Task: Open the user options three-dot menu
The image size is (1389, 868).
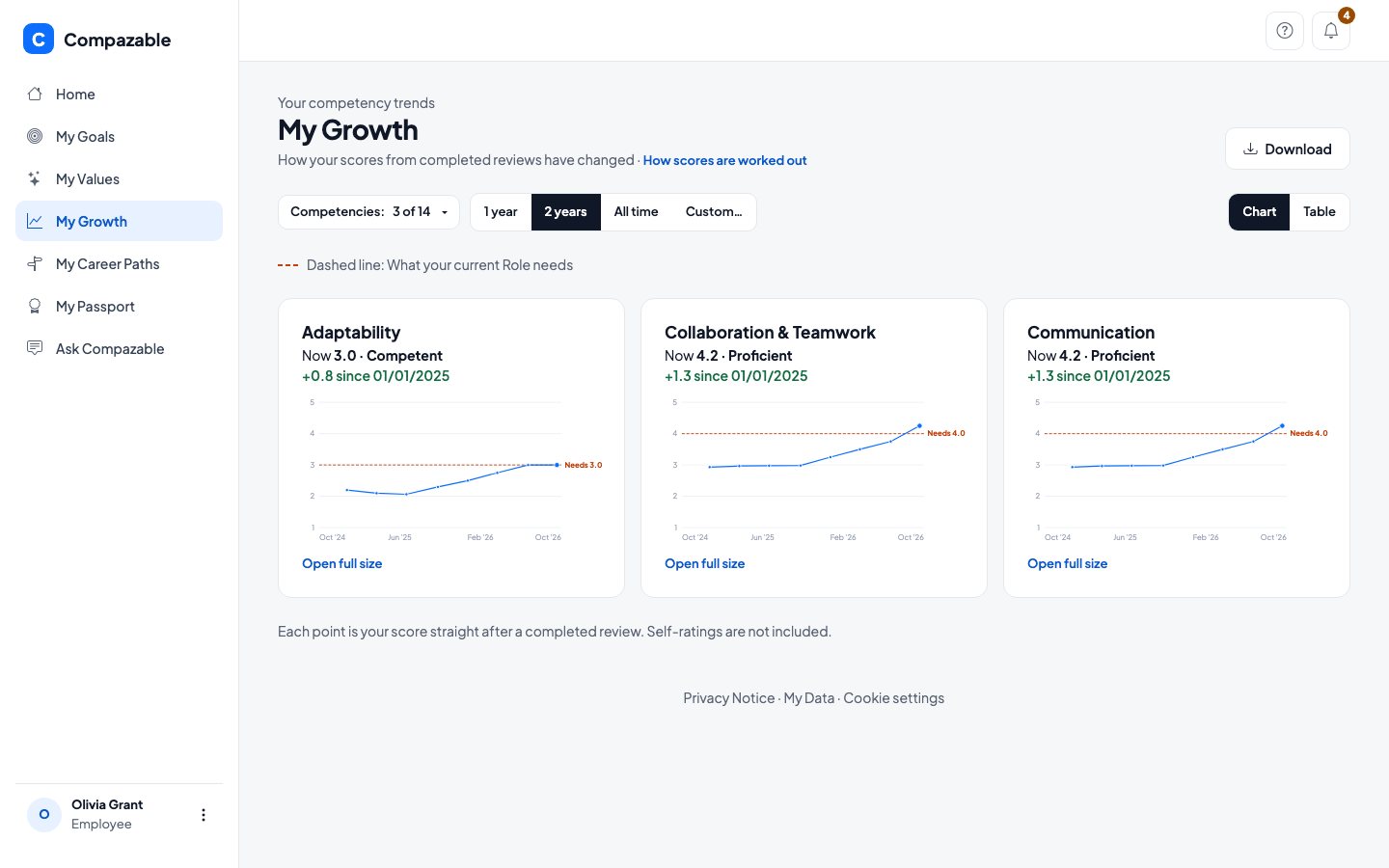Action: pos(204,815)
